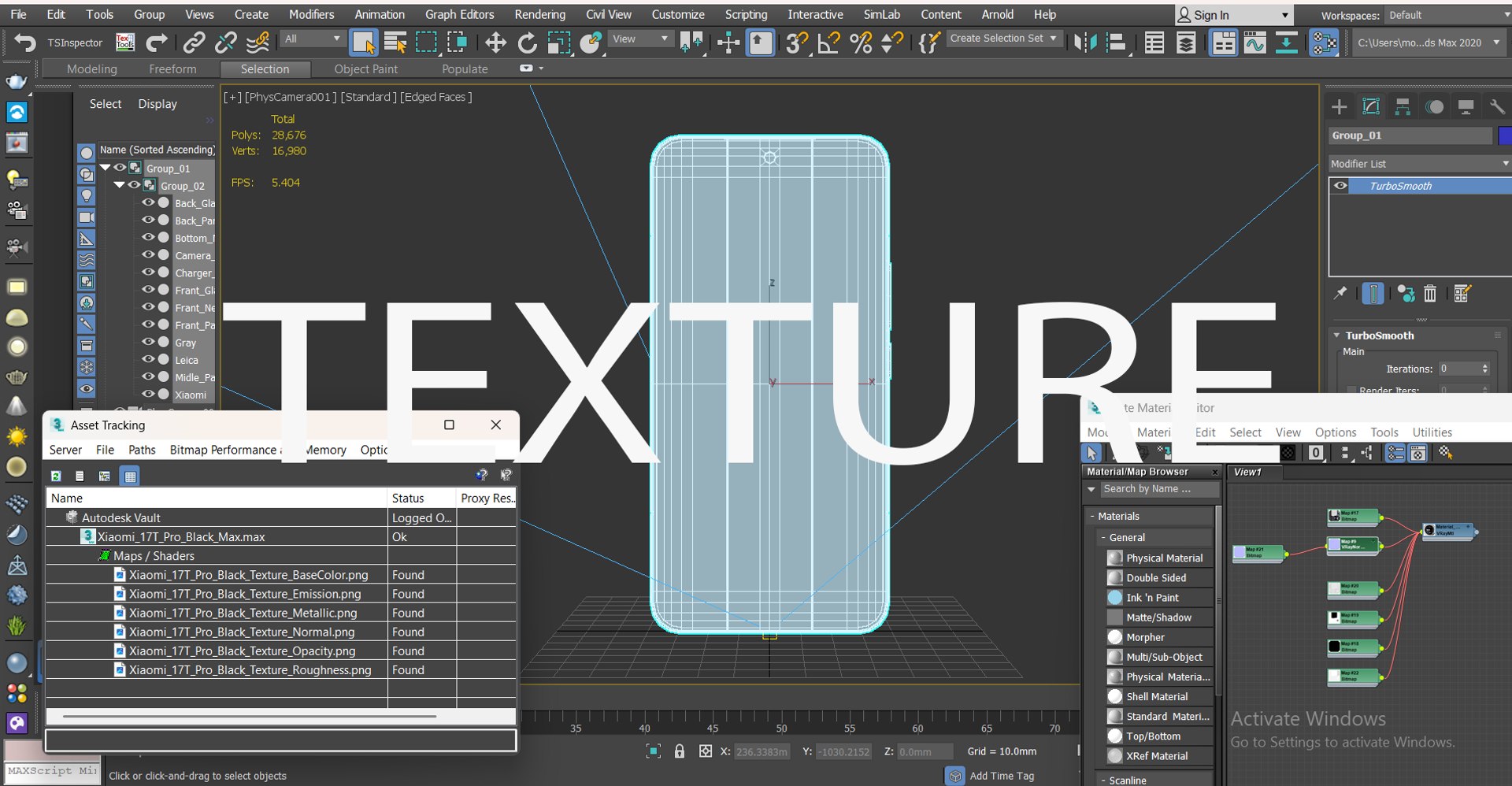Click Table View icon in Asset Tracking

click(130, 476)
